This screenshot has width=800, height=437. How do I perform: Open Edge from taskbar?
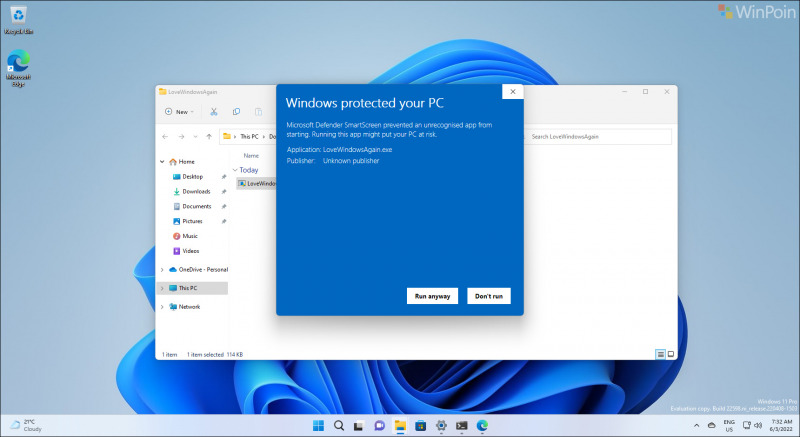pos(482,425)
